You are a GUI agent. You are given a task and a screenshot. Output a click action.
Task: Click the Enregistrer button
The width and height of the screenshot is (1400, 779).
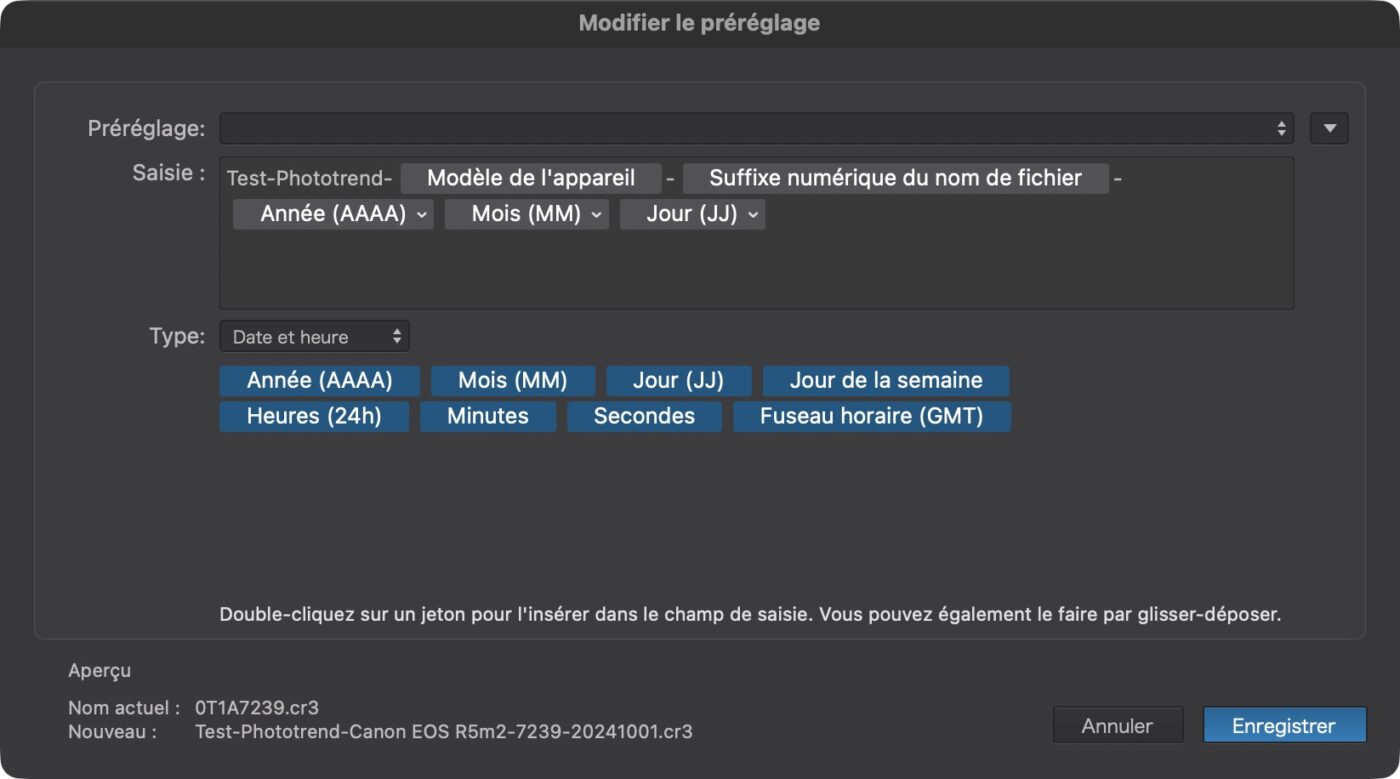(x=1284, y=726)
